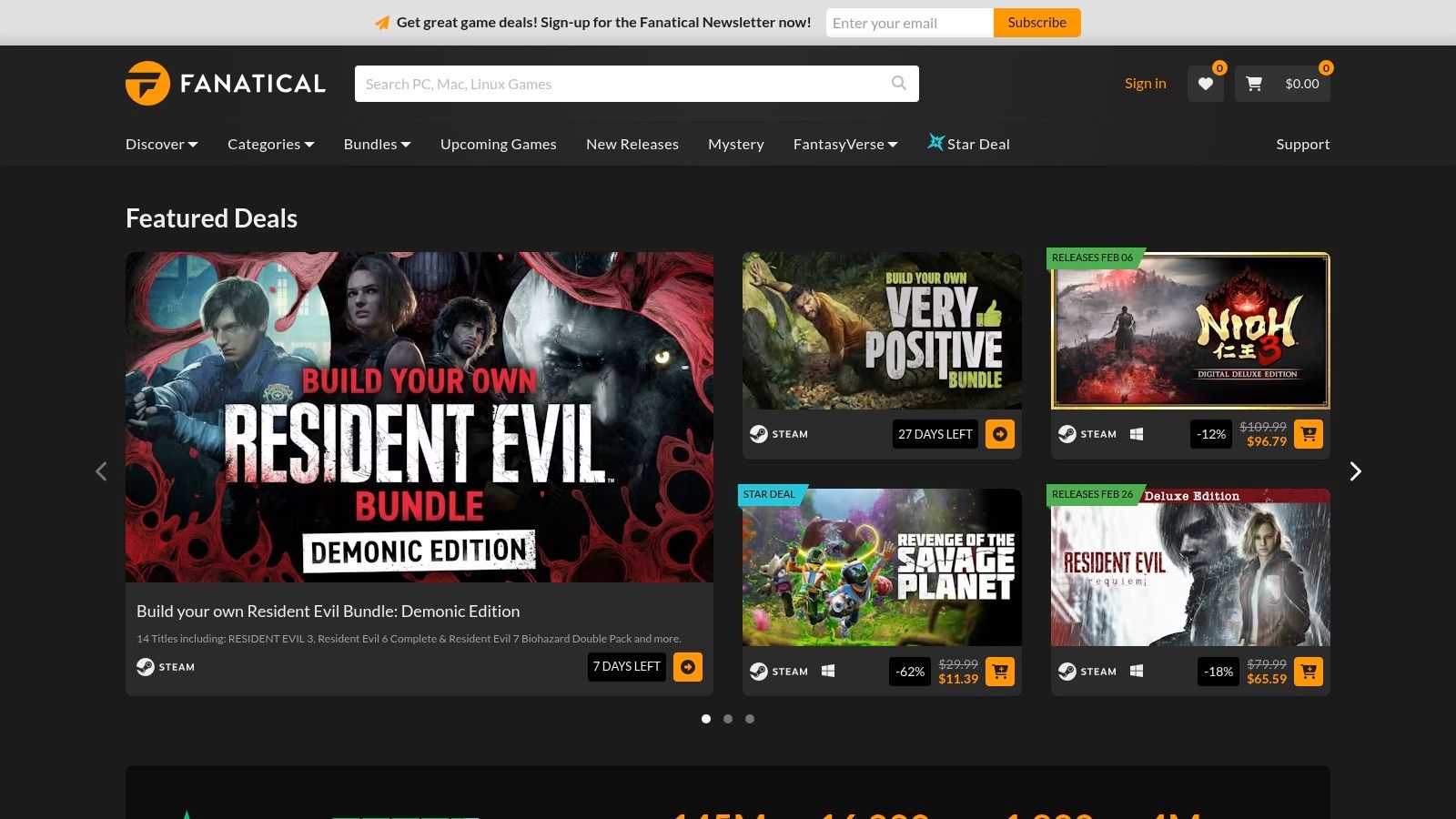Add Nioh 3 to cart

tap(1309, 434)
